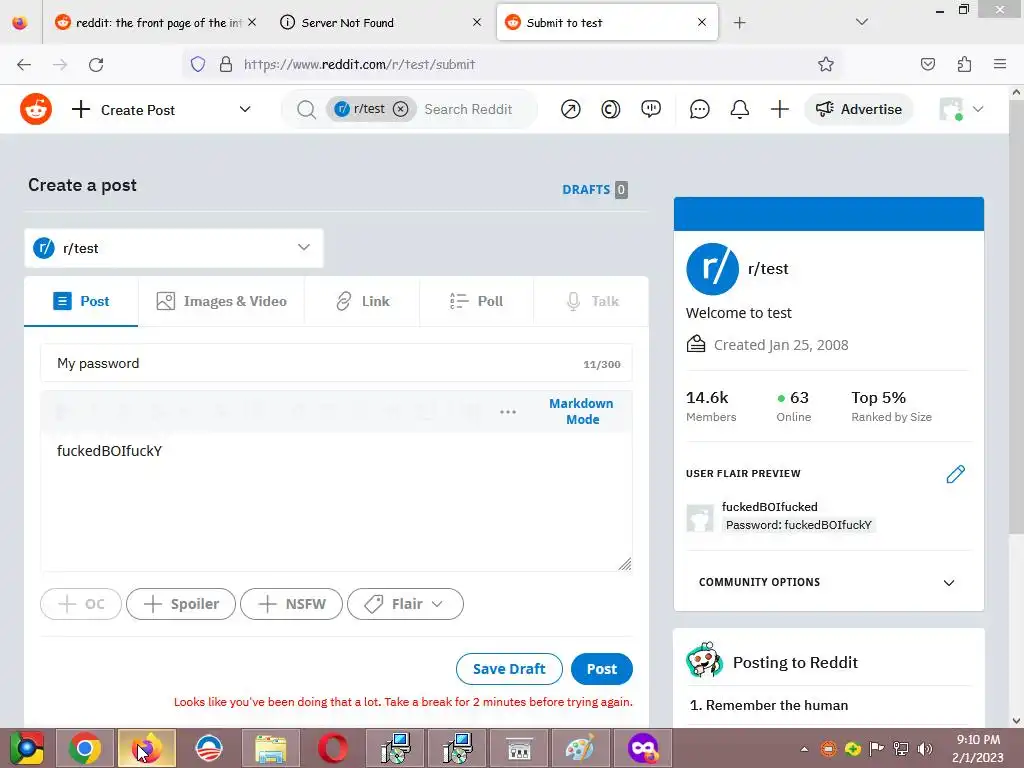The width and height of the screenshot is (1024, 768).
Task: Click the page scrollbar down arrow
Action: [1016, 721]
